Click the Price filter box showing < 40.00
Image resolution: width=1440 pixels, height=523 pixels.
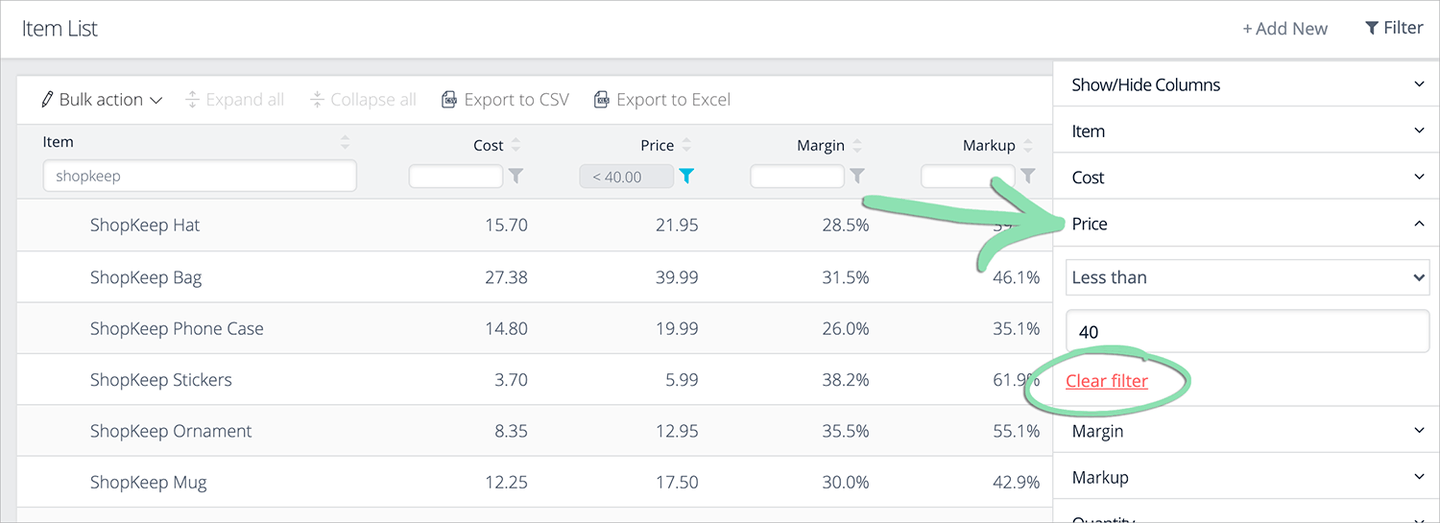pos(627,176)
